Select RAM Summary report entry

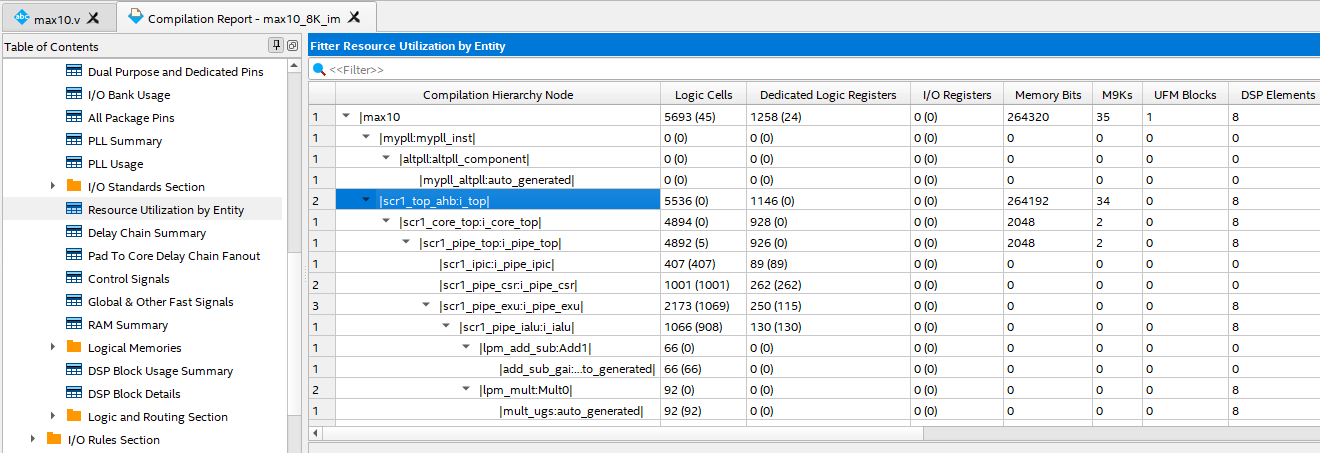coord(128,325)
